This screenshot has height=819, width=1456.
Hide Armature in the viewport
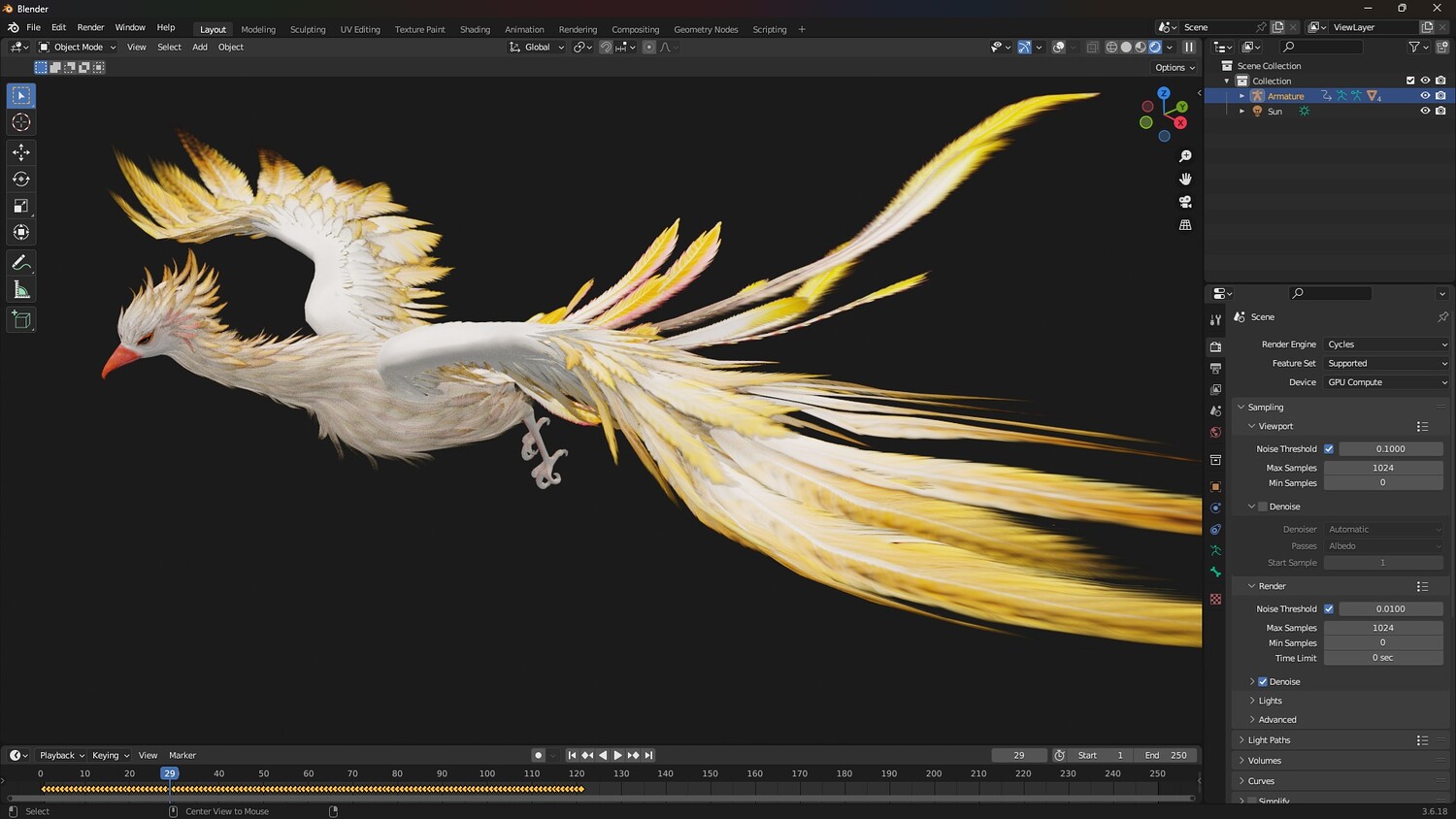[1425, 96]
